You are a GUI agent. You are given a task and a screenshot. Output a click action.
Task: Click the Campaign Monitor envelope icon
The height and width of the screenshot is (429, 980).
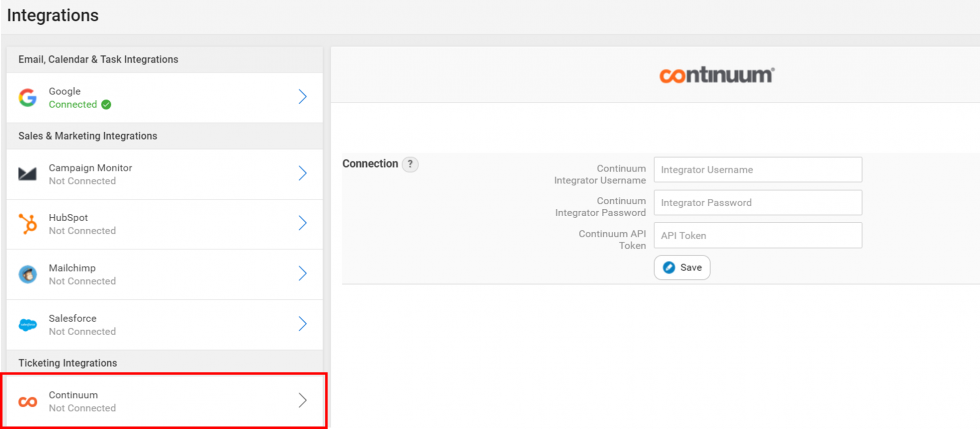point(28,174)
